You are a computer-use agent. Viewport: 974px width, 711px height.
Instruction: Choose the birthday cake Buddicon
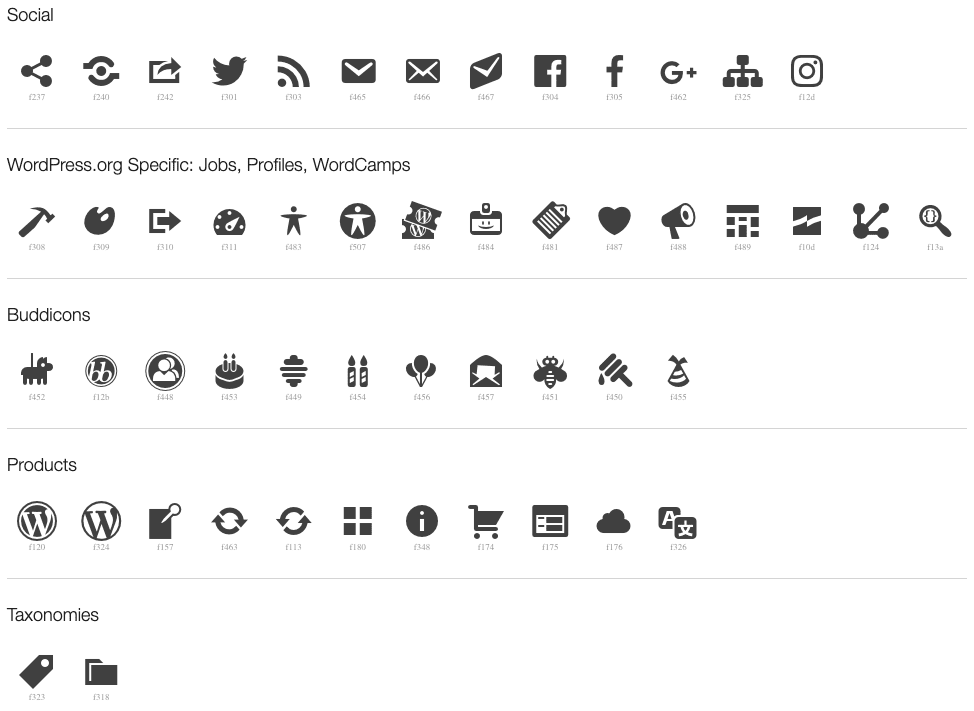(x=229, y=371)
